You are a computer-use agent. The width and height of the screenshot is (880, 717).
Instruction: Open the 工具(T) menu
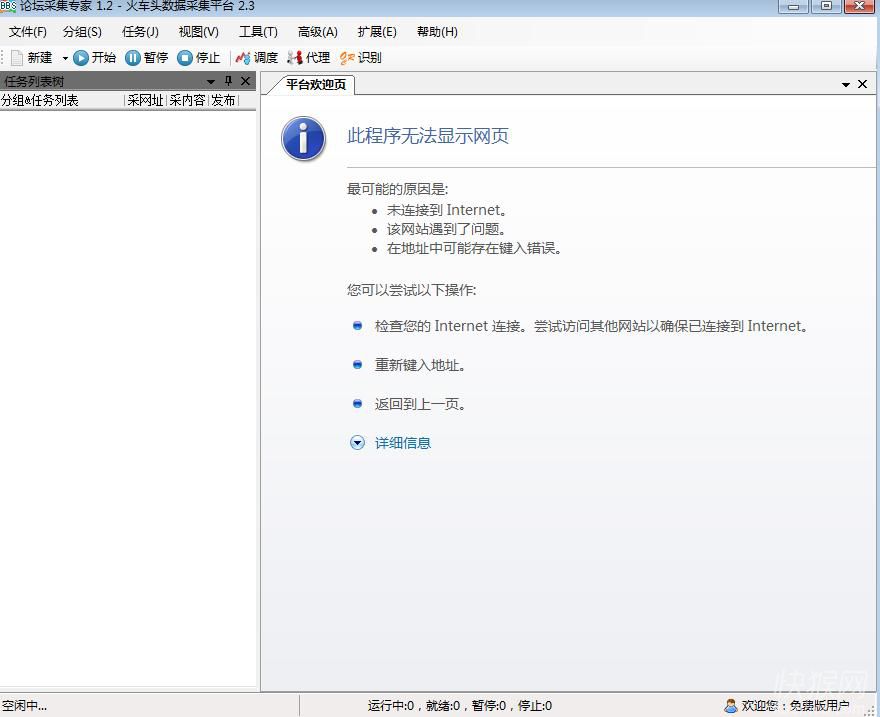(x=258, y=32)
